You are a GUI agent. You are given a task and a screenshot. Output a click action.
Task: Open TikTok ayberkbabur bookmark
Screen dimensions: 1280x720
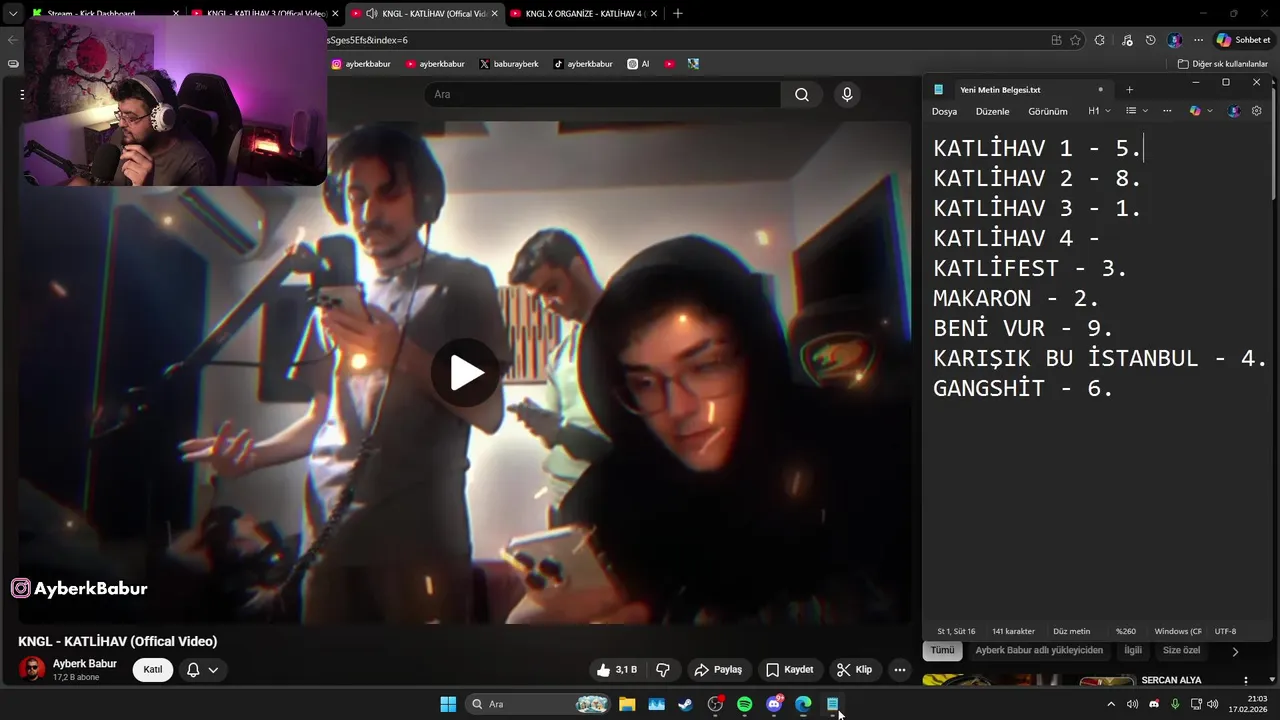[583, 64]
